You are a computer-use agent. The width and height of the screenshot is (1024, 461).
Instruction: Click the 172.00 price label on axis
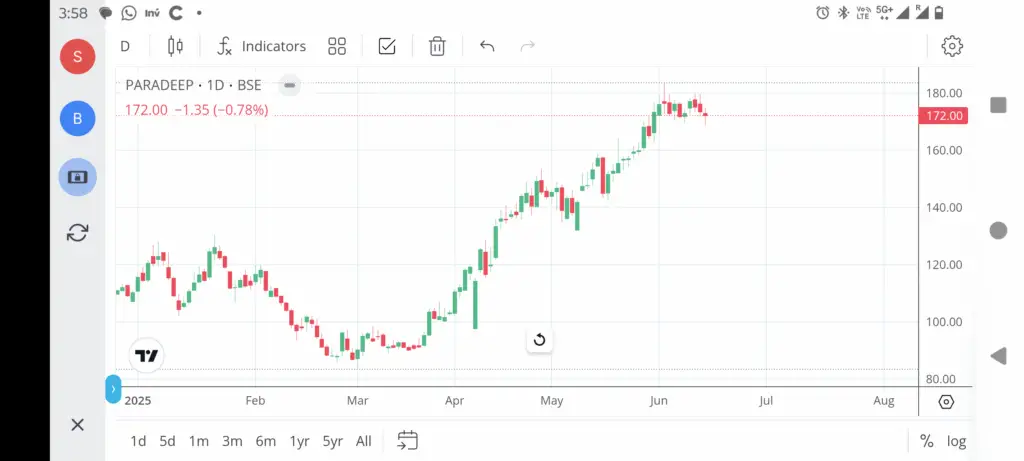pyautogui.click(x=942, y=116)
